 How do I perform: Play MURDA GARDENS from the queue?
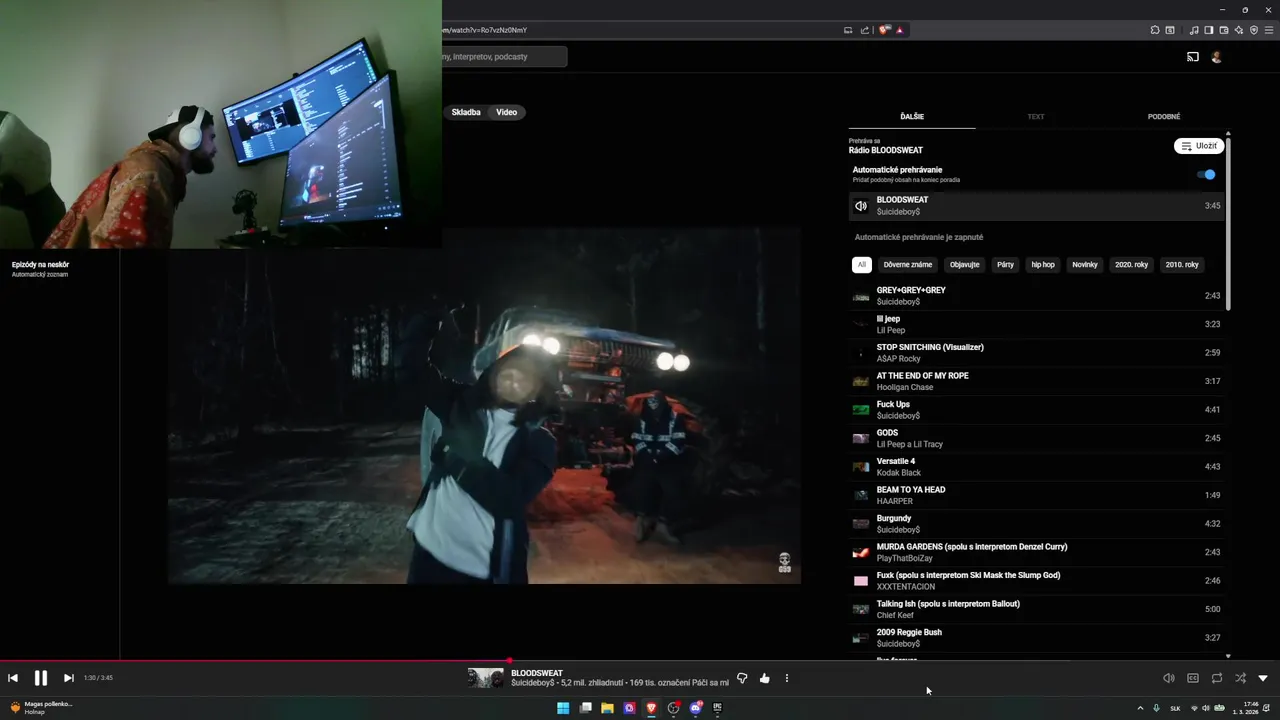tap(1037, 552)
